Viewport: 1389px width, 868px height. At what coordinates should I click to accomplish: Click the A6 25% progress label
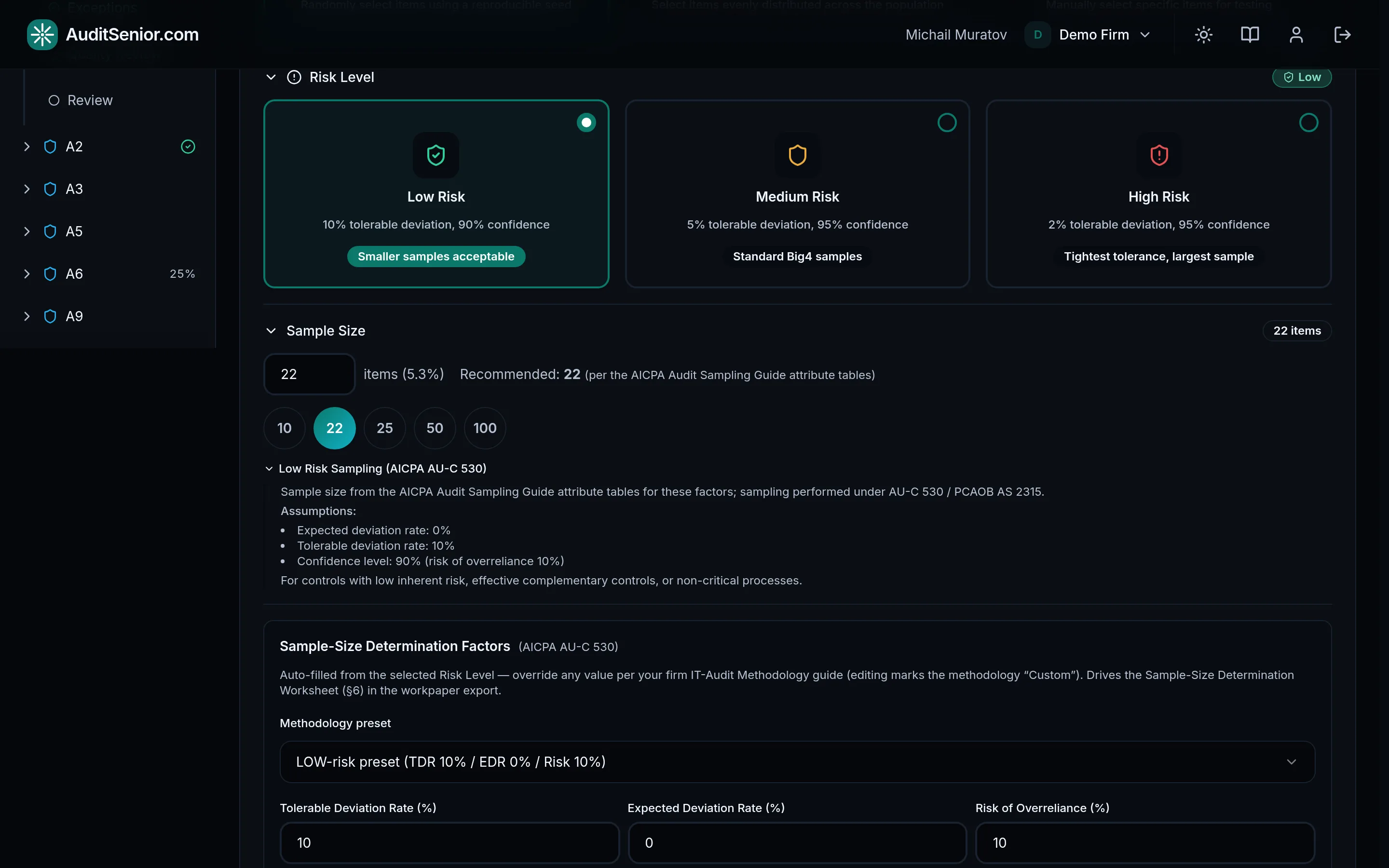(182, 274)
